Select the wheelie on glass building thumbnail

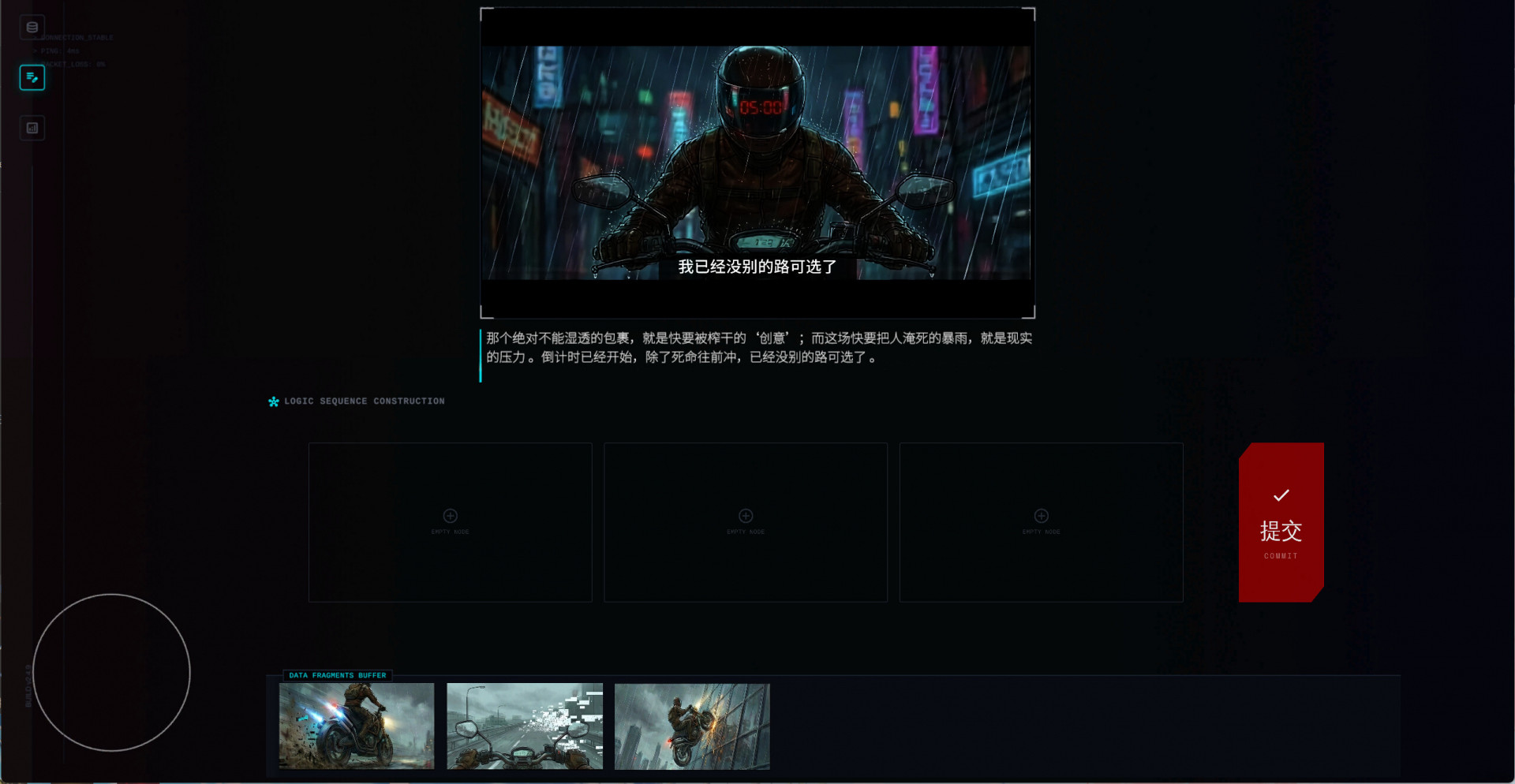[x=692, y=726]
